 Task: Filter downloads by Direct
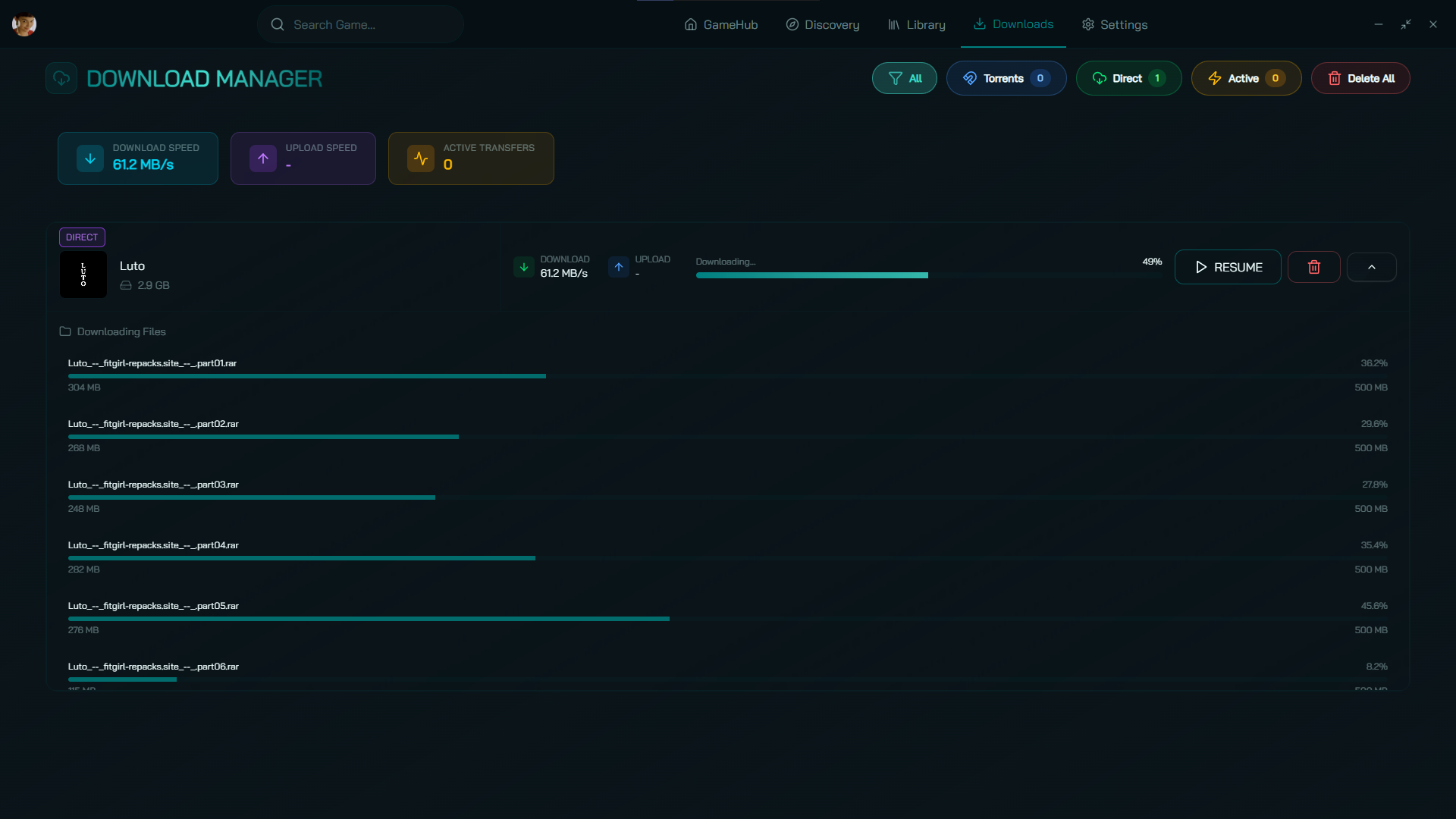pyautogui.click(x=1128, y=78)
